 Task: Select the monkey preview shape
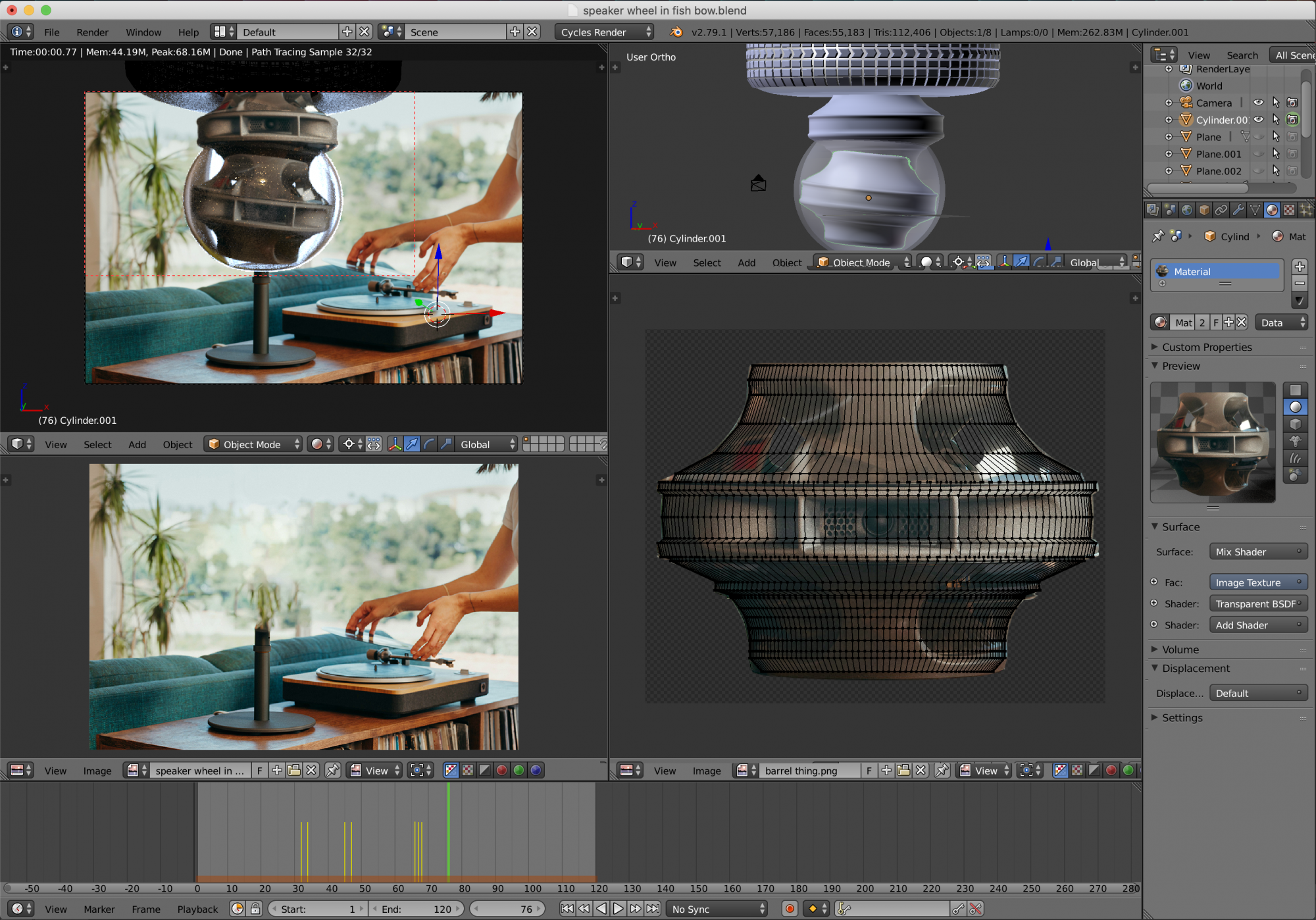(1296, 442)
